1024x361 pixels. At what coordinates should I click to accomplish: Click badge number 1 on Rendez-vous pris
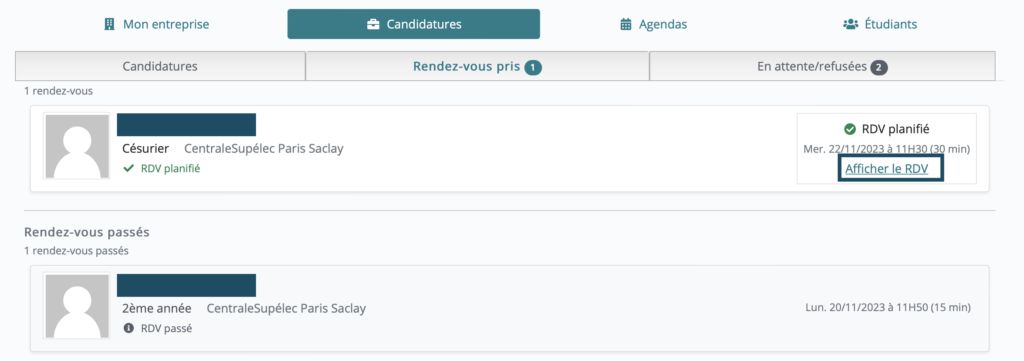pyautogui.click(x=533, y=67)
